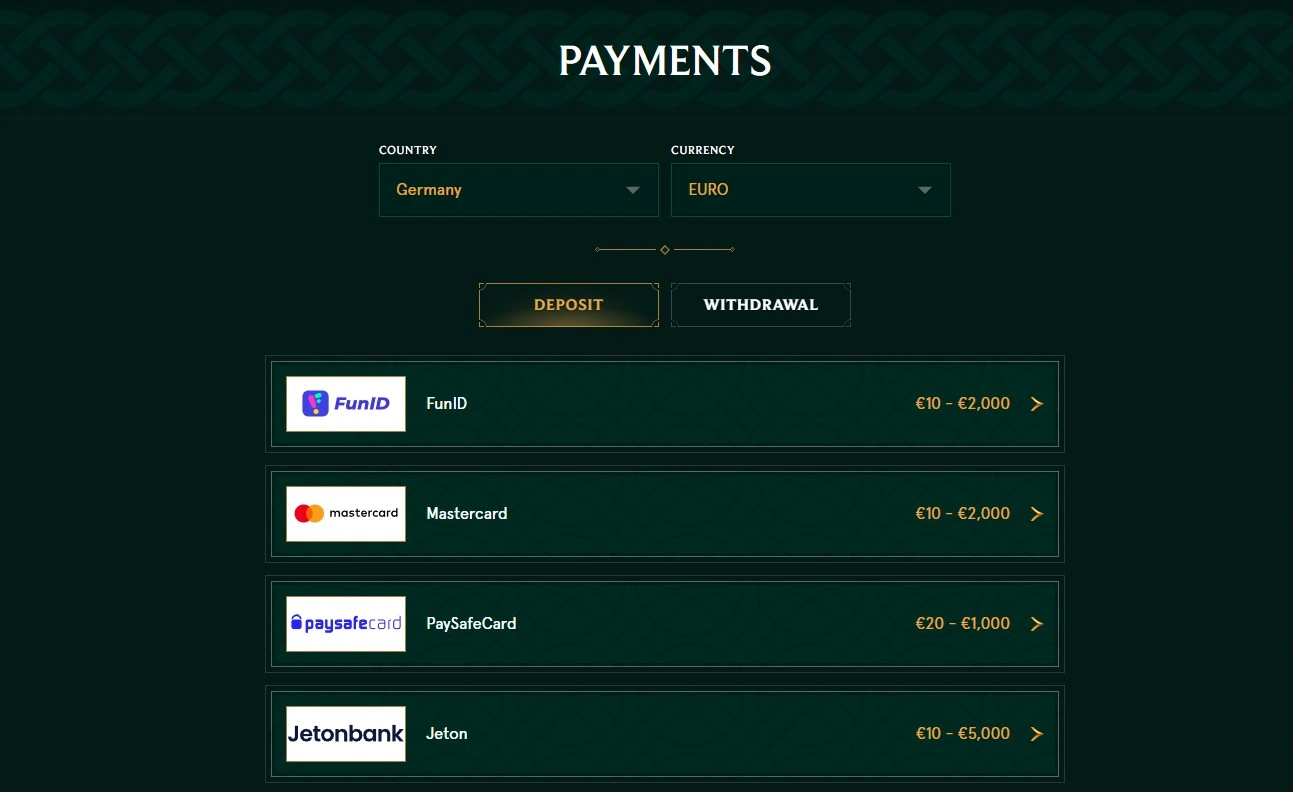Choose the Jeton payment option text
The width and height of the screenshot is (1293, 792).
(447, 734)
